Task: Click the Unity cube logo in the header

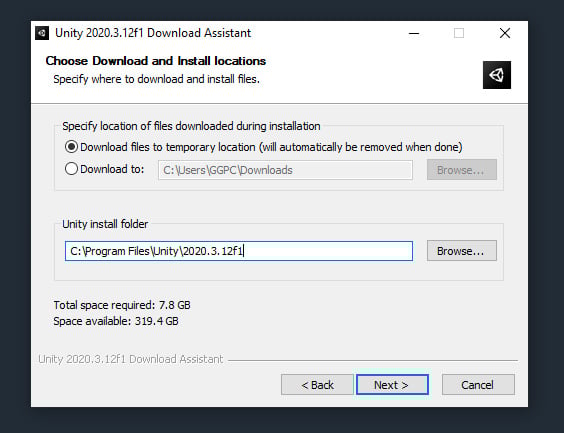Action: (497, 75)
